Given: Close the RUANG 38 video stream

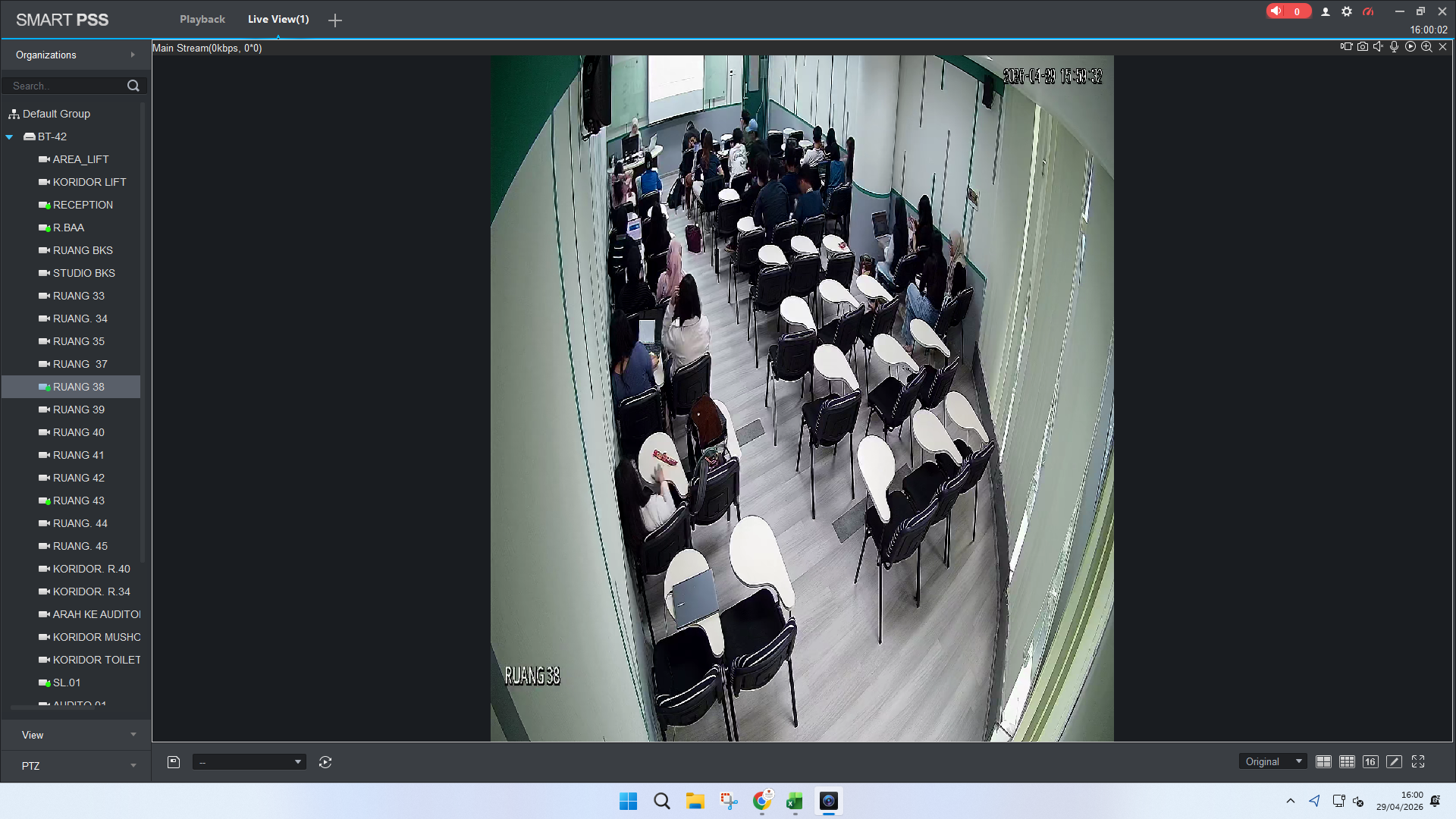Looking at the screenshot, I should [x=1443, y=46].
